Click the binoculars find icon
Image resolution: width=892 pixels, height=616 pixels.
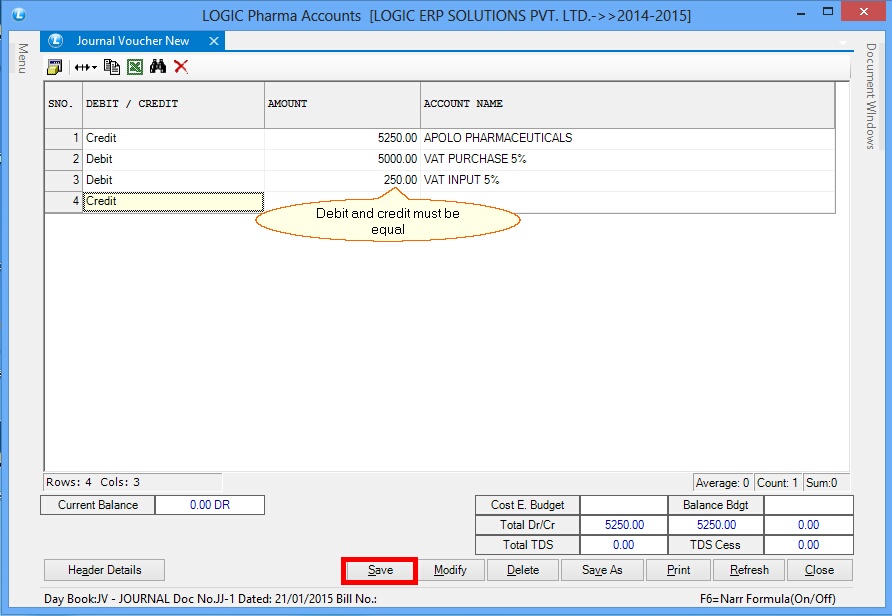pos(158,67)
